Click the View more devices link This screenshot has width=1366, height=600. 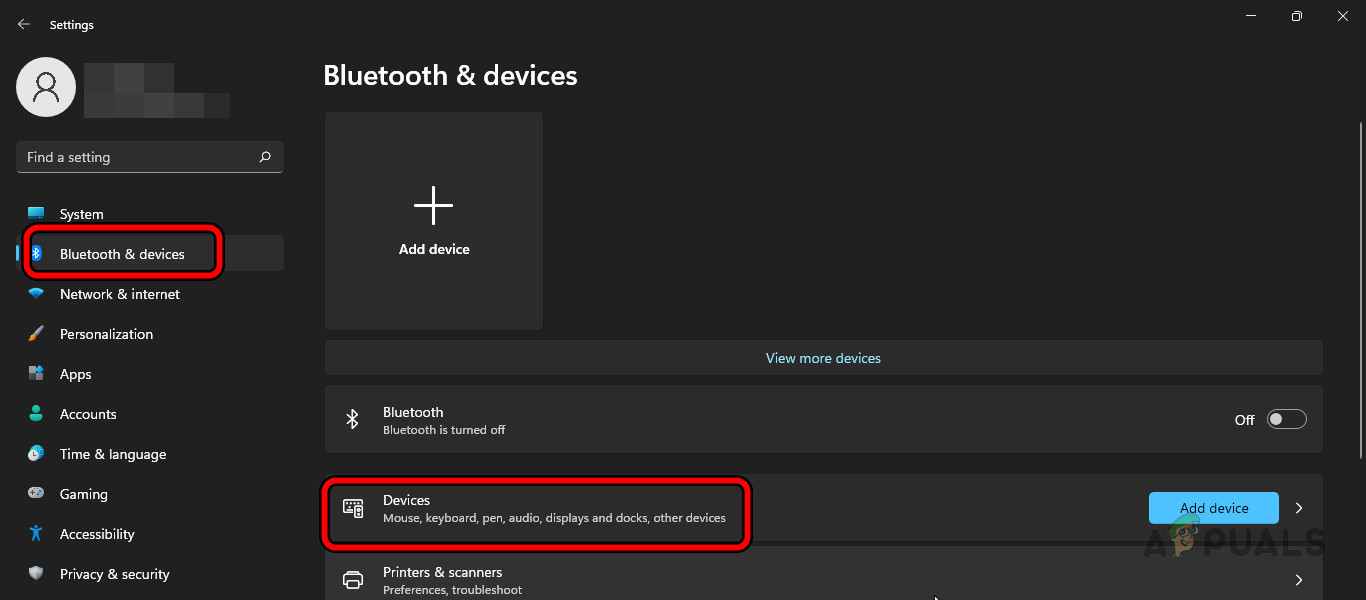823,358
